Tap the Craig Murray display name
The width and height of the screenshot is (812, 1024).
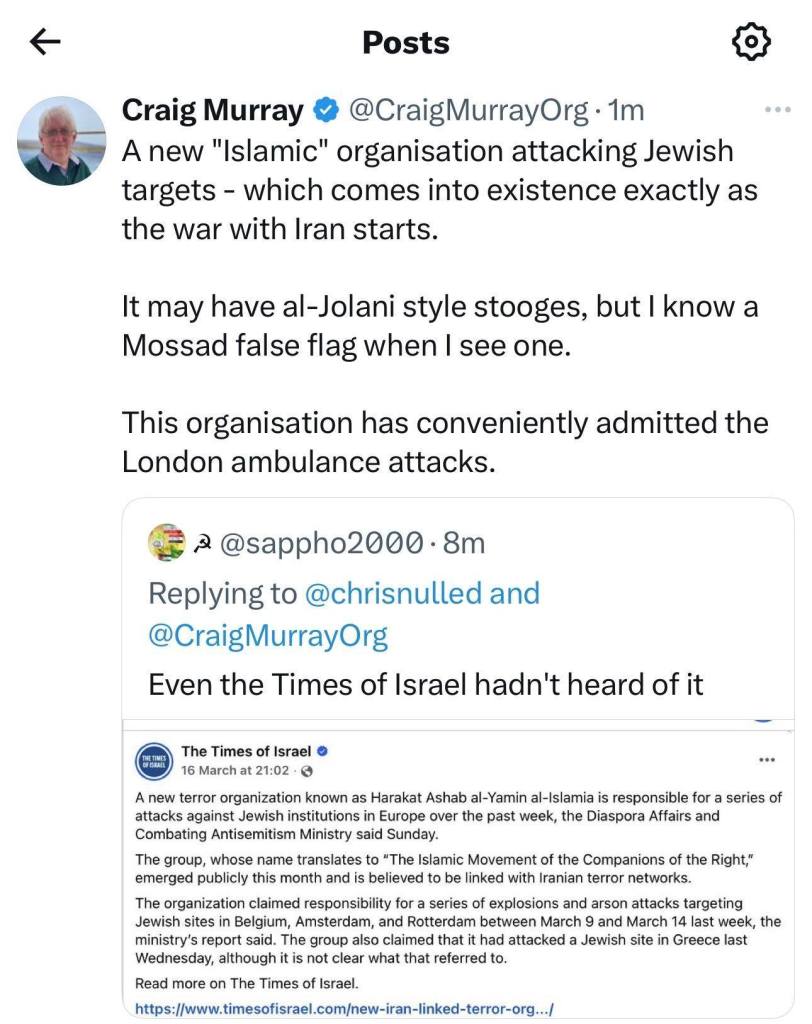pyautogui.click(x=212, y=110)
